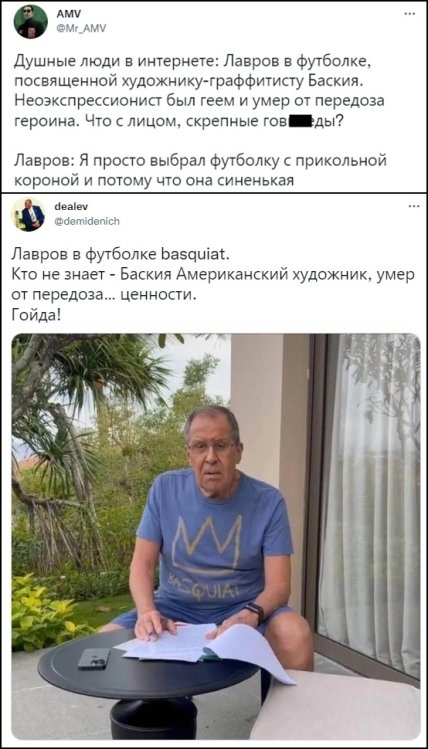The image size is (428, 749).
Task: Click the 'Гойда!' line in dealev's tweet
Action: 36,315
